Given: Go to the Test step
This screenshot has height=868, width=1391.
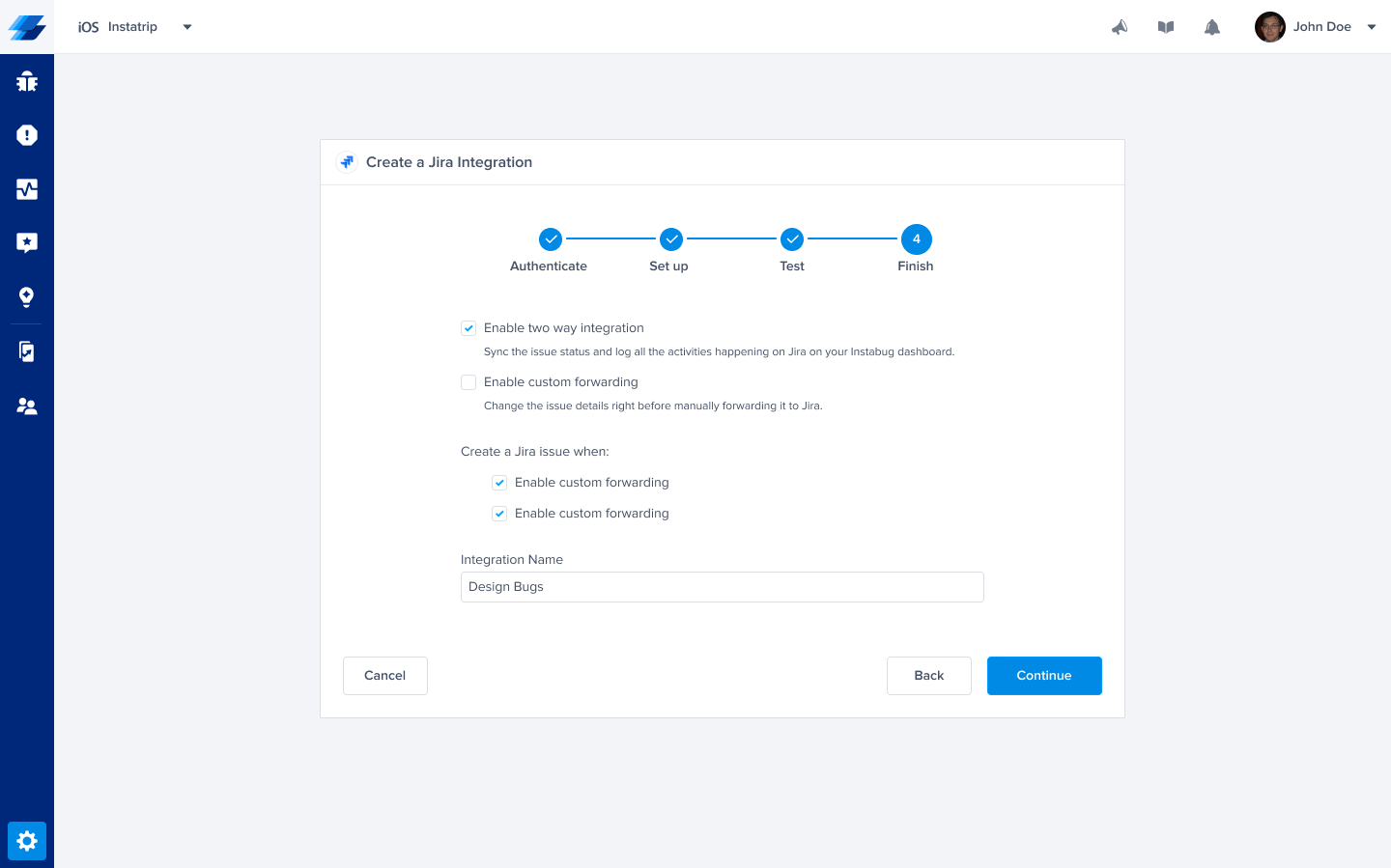Looking at the screenshot, I should click(x=792, y=238).
